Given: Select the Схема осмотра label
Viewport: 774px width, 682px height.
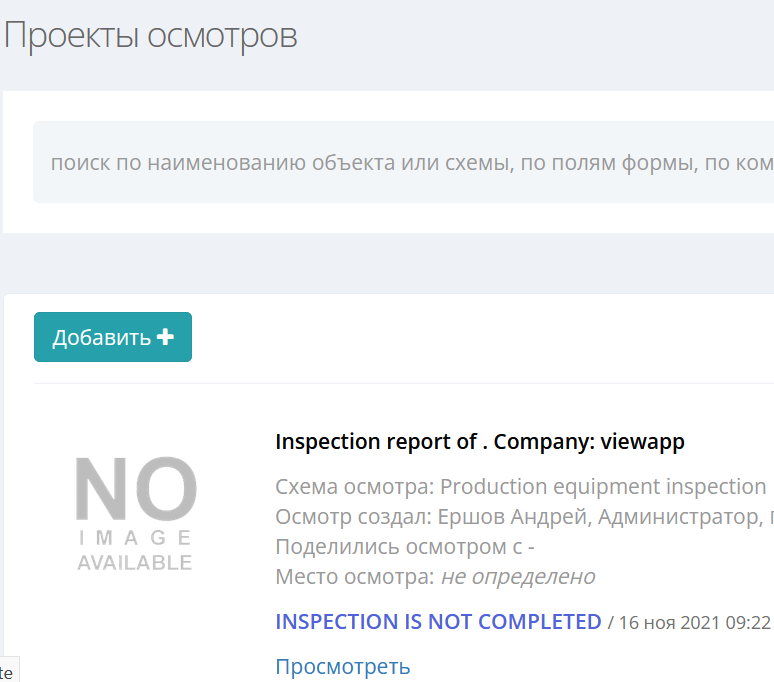Looking at the screenshot, I should [x=355, y=487].
